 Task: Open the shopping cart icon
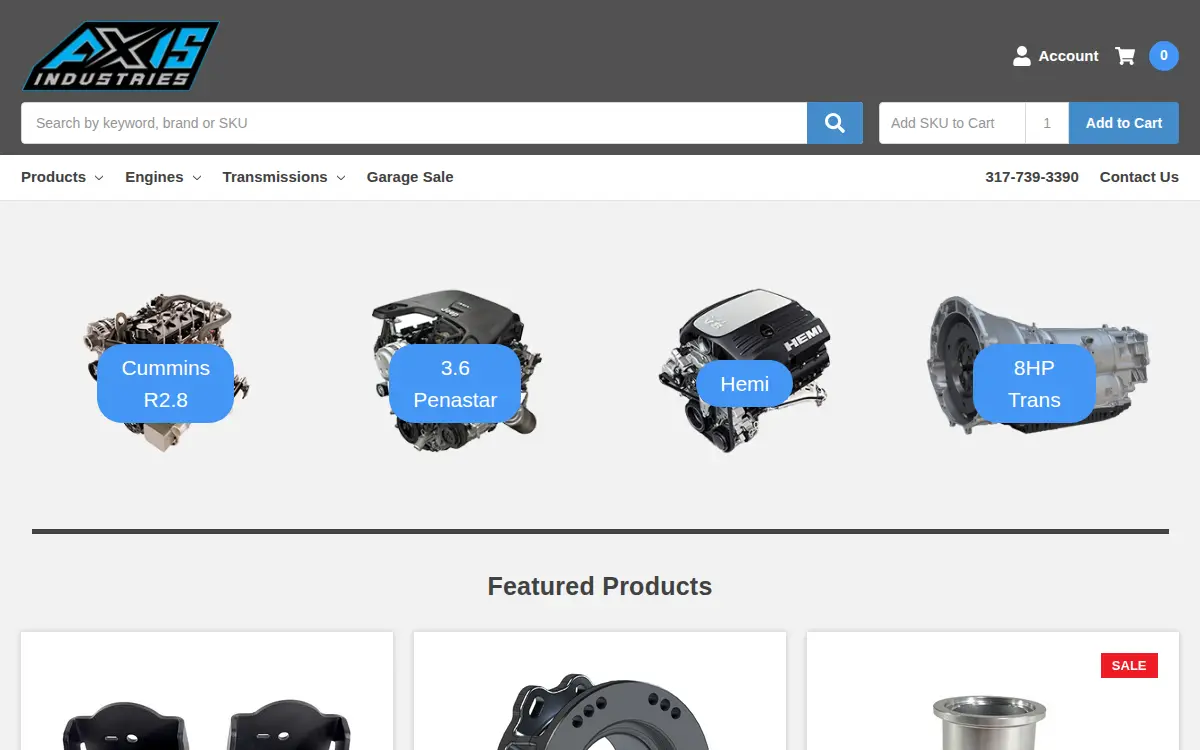tap(1125, 56)
